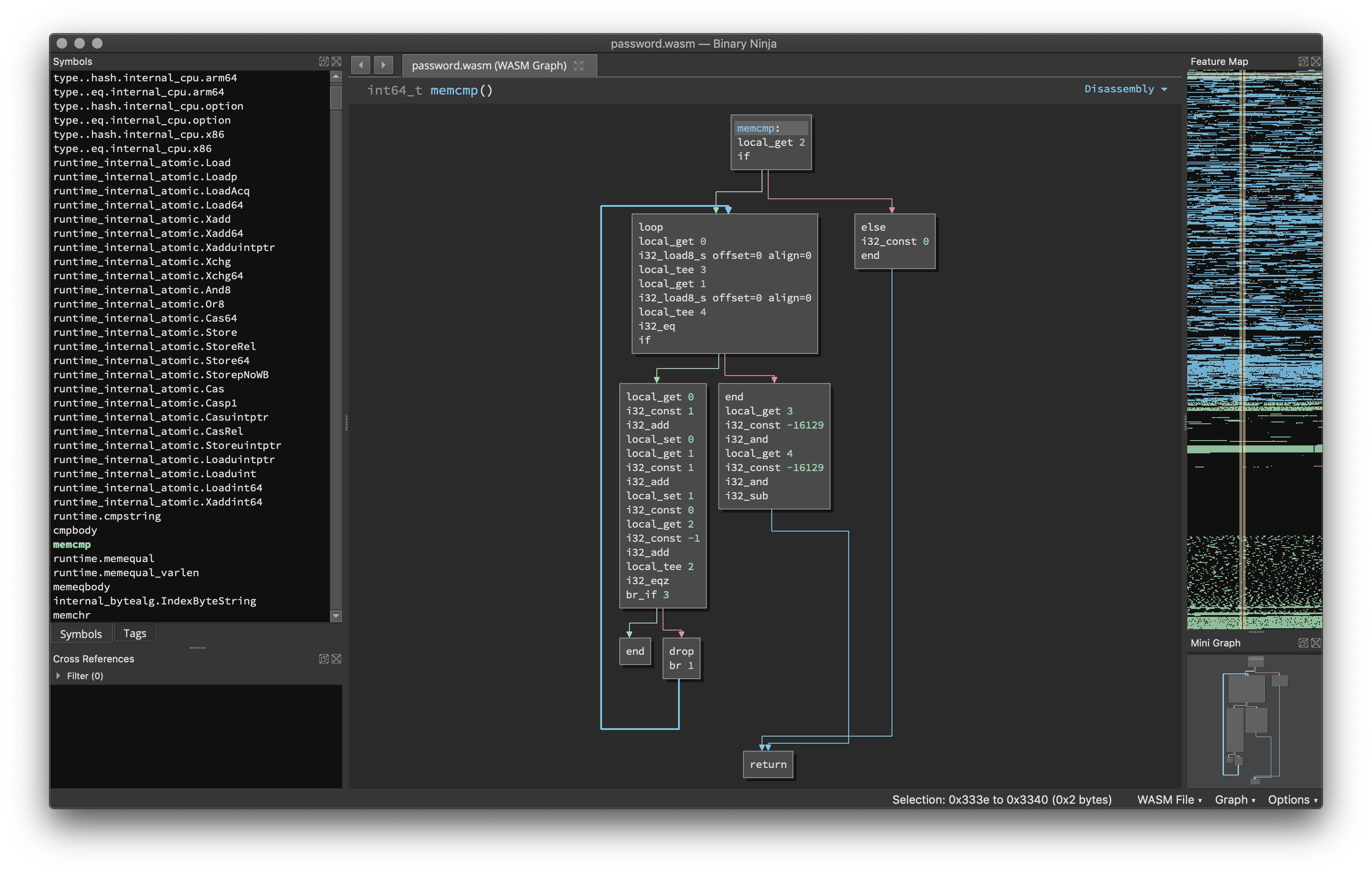
Task: Pop out the Feature Map panel
Action: [1303, 61]
